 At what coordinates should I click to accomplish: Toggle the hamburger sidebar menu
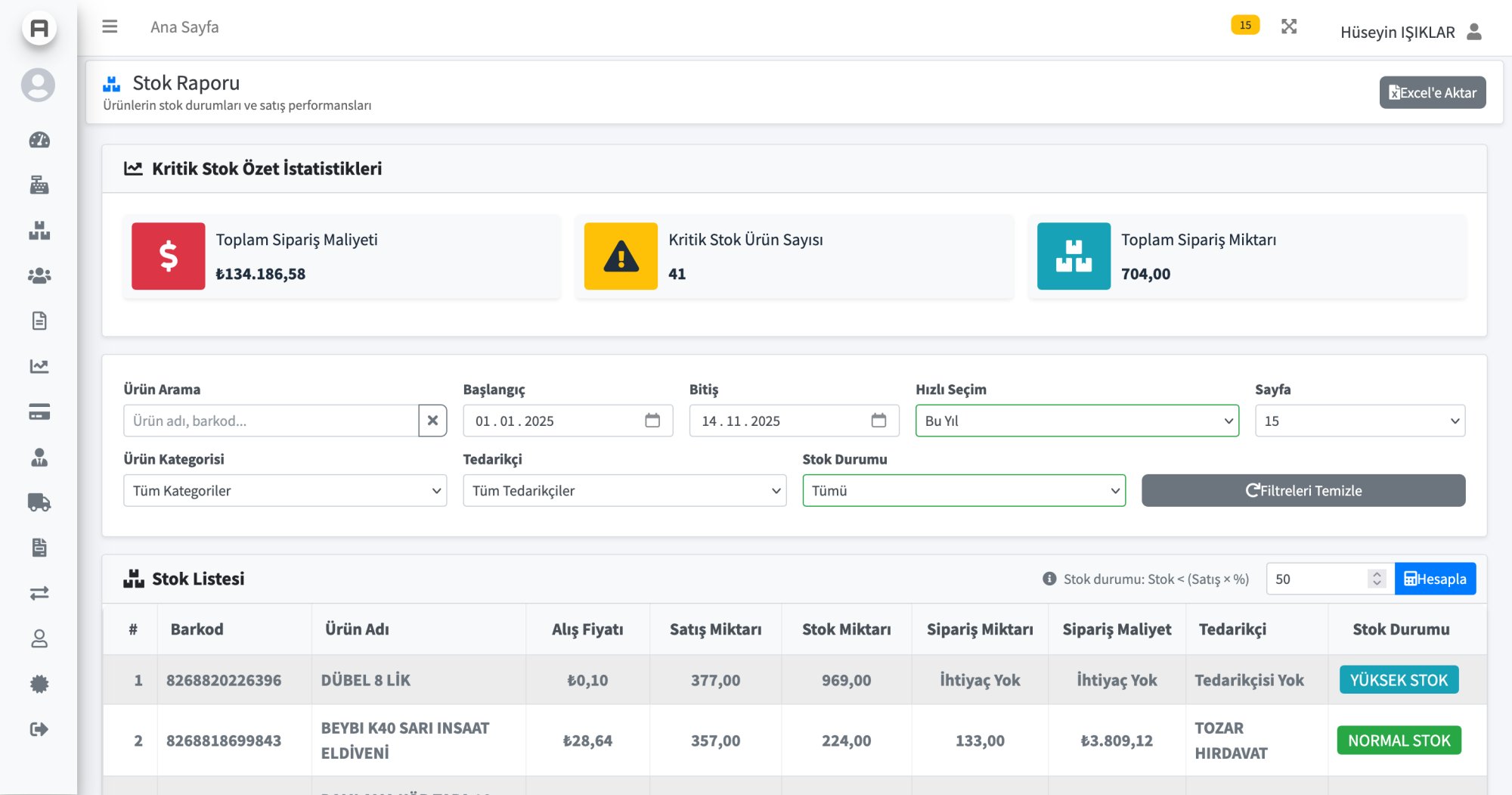point(110,26)
